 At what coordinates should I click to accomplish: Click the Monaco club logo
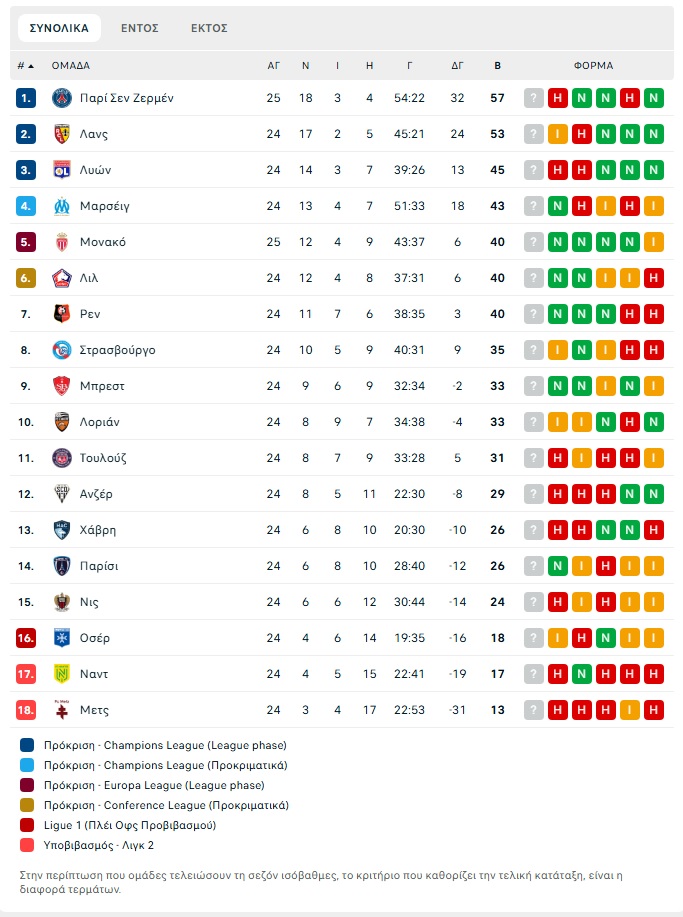point(62,242)
